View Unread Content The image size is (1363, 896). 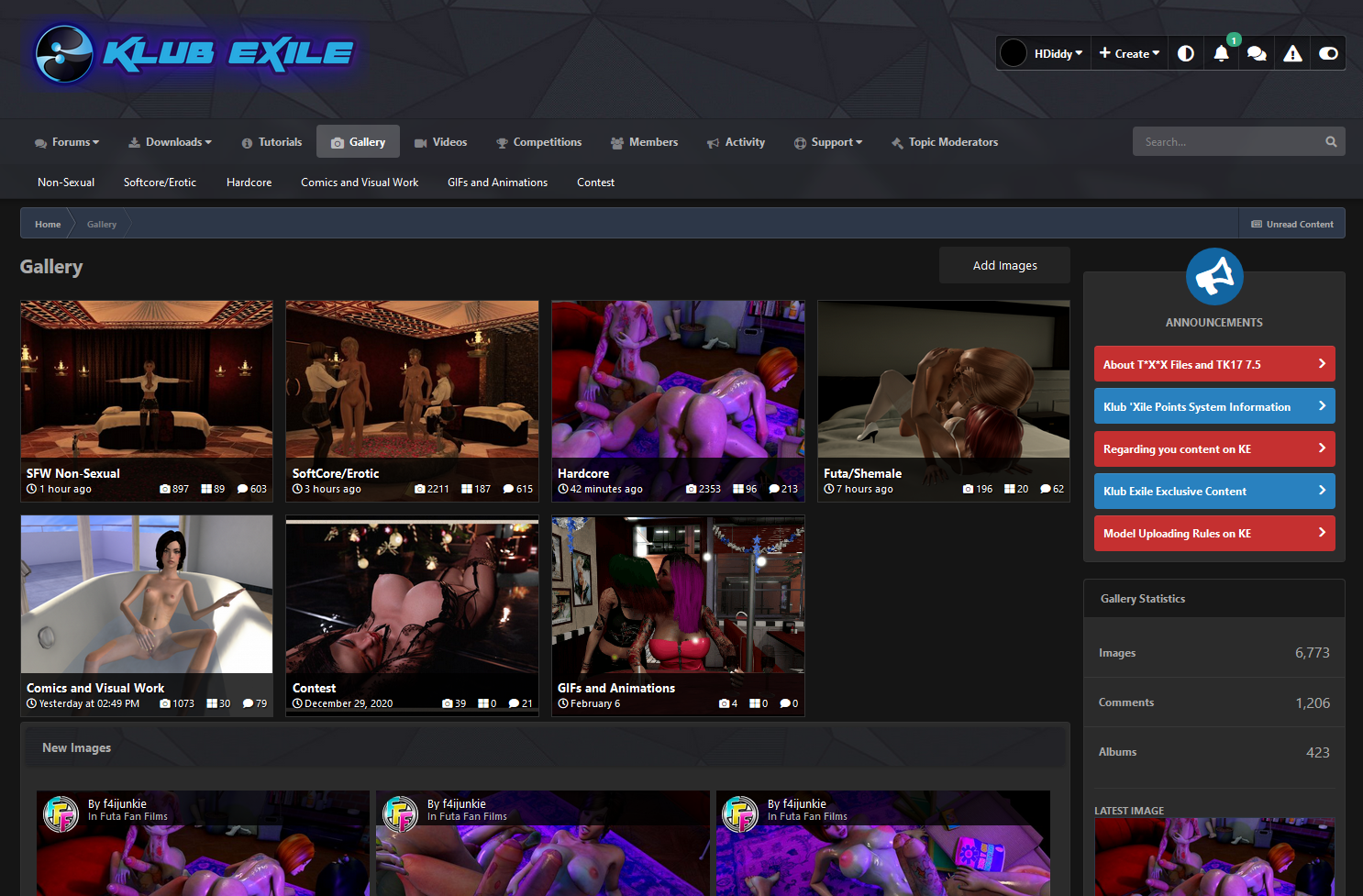click(x=1292, y=224)
